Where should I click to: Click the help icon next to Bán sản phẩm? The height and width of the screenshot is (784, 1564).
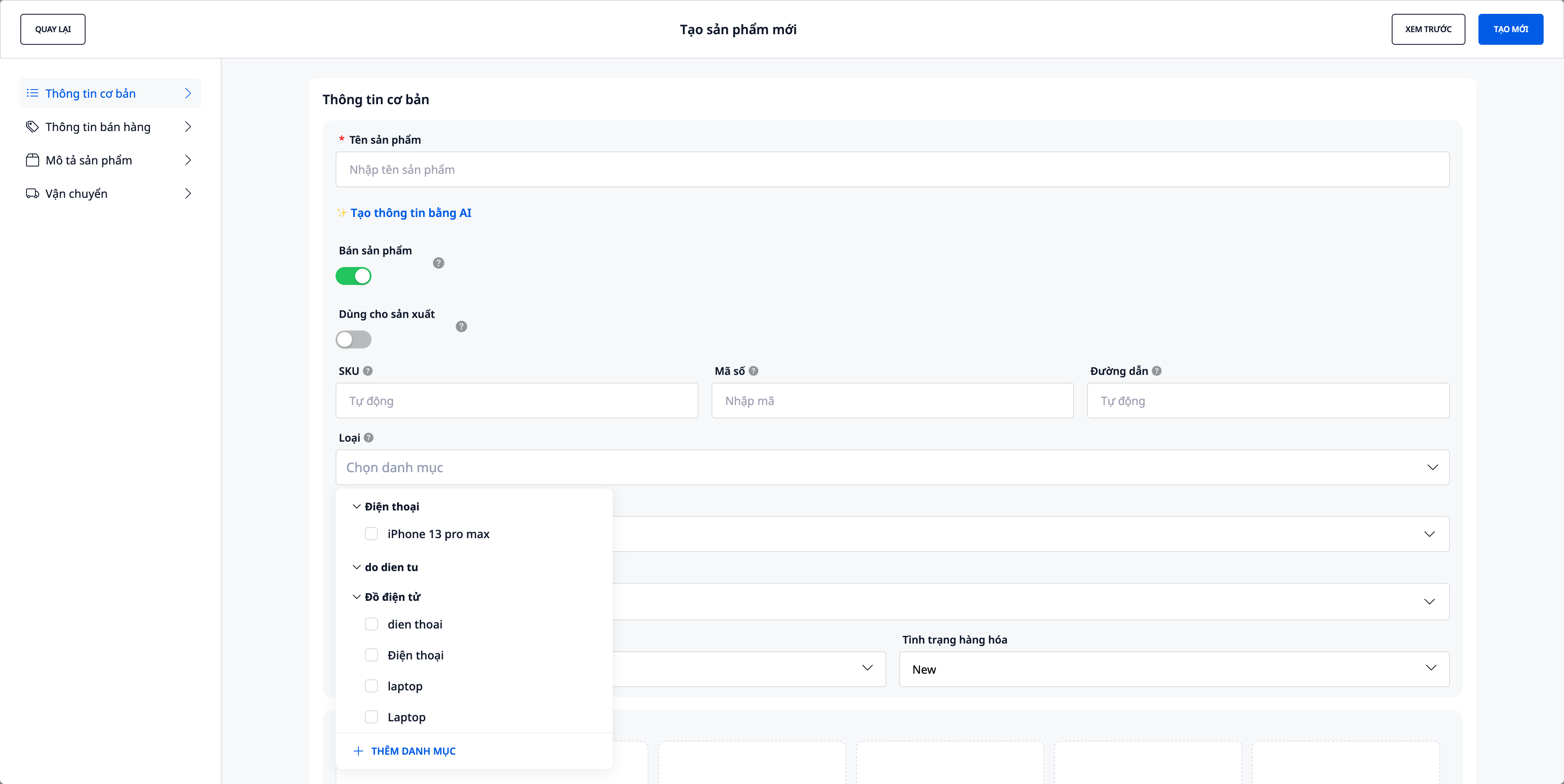pyautogui.click(x=438, y=263)
